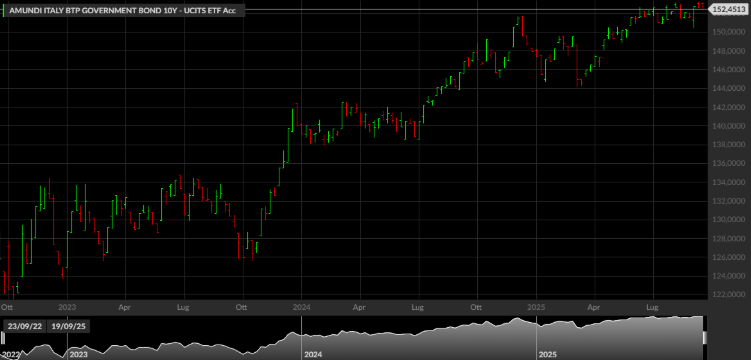
Task: Click the 124,0000 price axis label
Action: pyautogui.click(x=729, y=276)
